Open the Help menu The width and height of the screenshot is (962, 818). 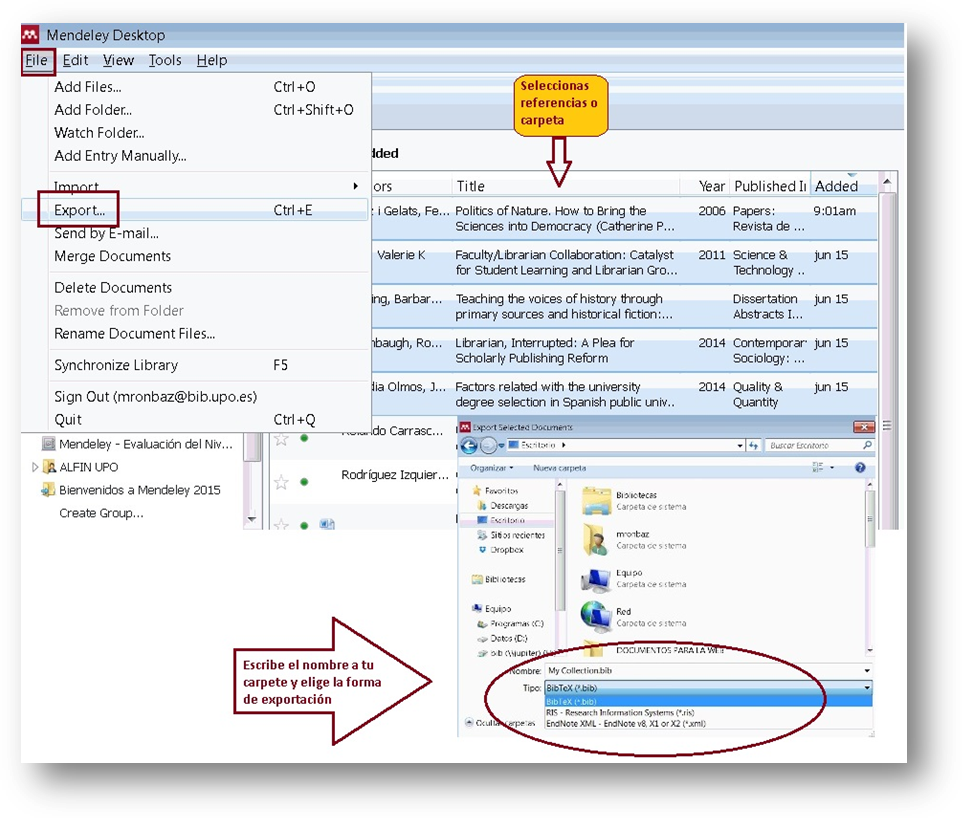tap(212, 60)
